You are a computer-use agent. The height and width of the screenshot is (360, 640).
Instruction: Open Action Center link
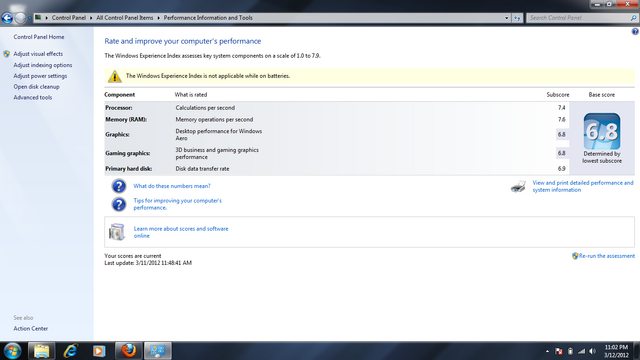click(x=31, y=329)
